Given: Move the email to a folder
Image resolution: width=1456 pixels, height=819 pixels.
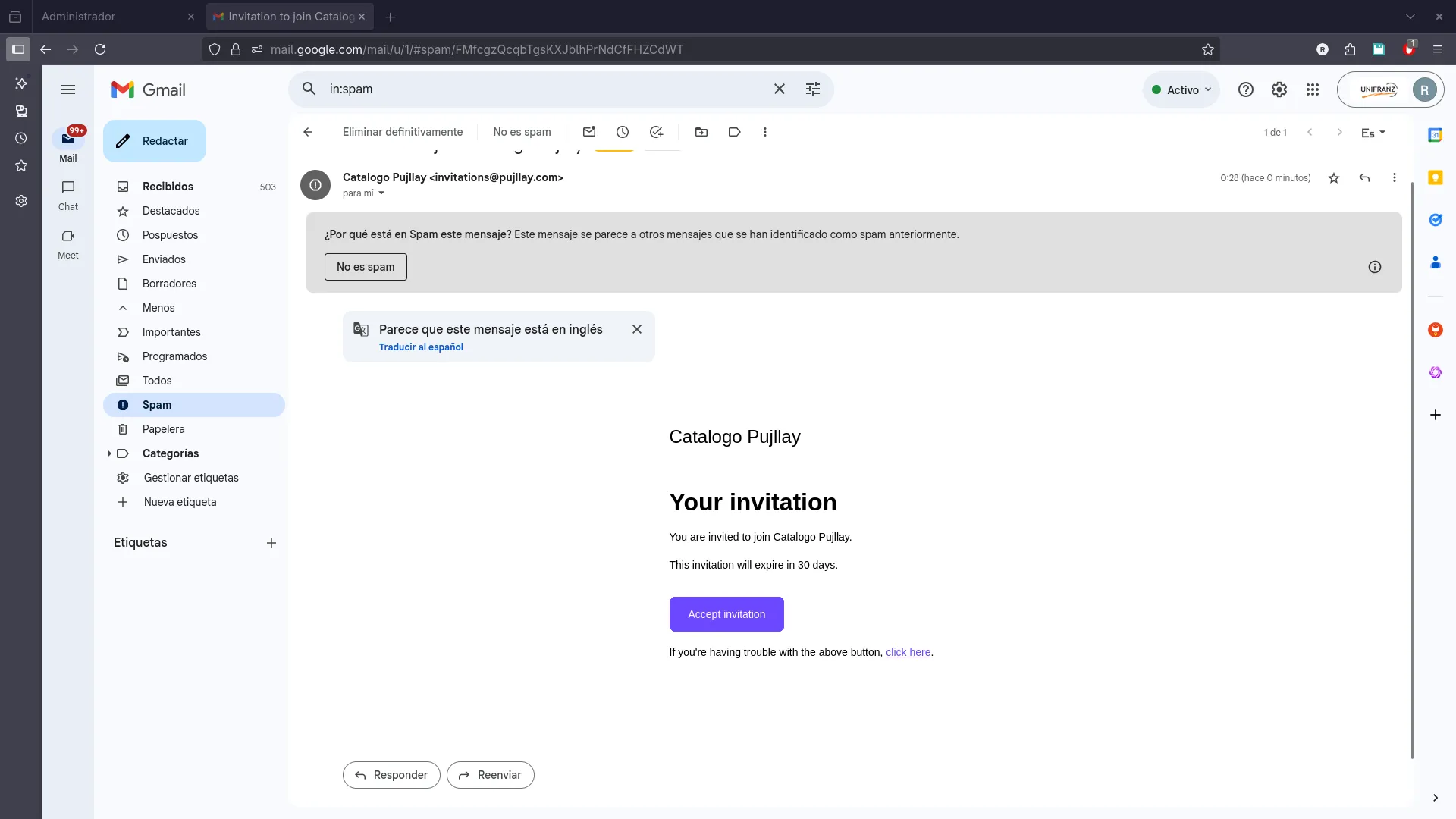Looking at the screenshot, I should pos(701,132).
